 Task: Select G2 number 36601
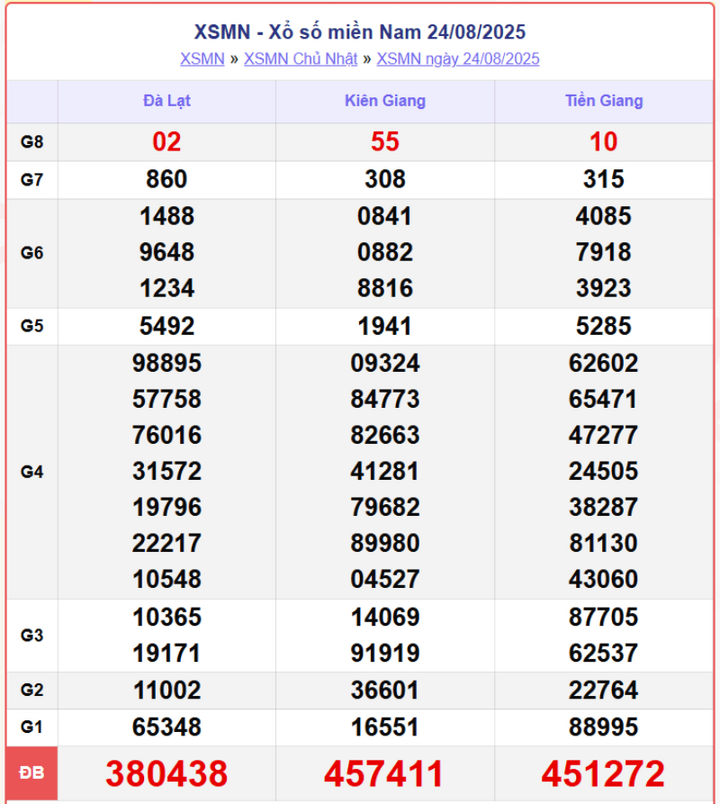tap(385, 690)
